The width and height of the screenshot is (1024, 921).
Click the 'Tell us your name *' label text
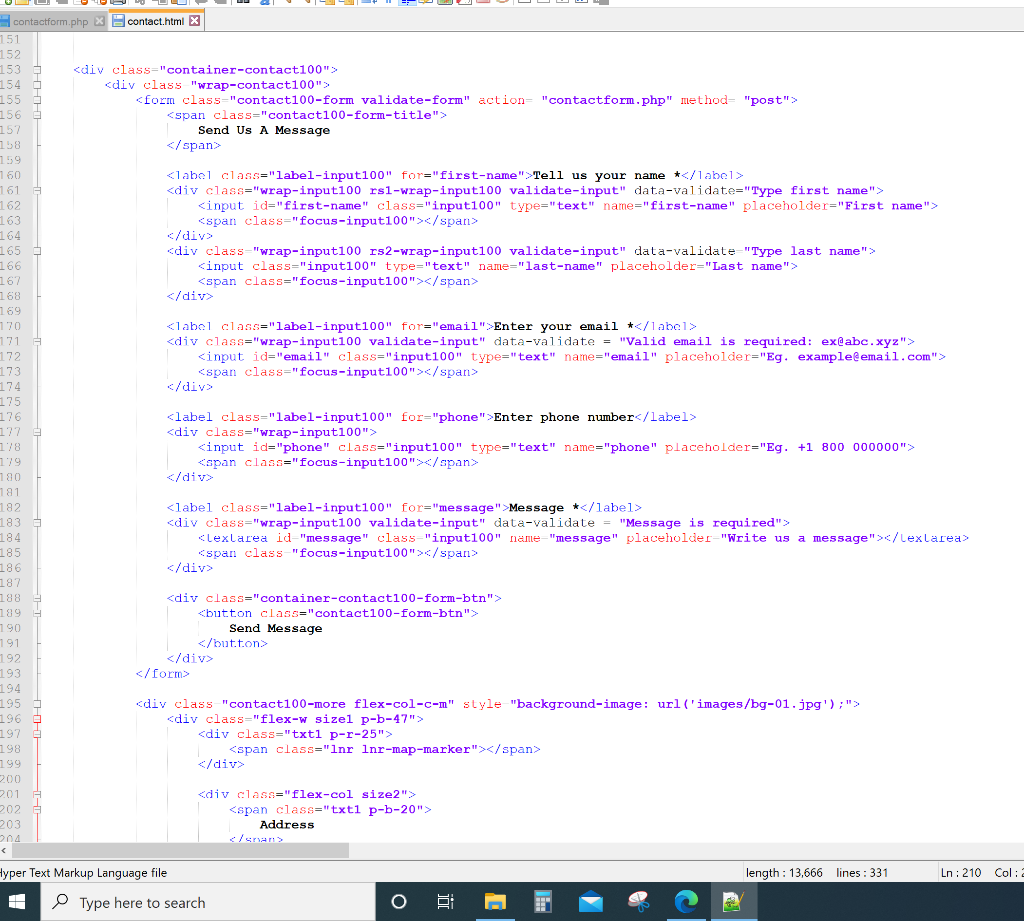point(607,175)
